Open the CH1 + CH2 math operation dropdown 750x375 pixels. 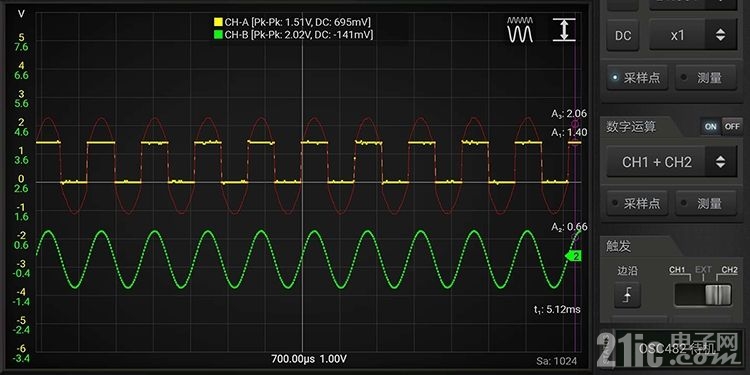672,162
